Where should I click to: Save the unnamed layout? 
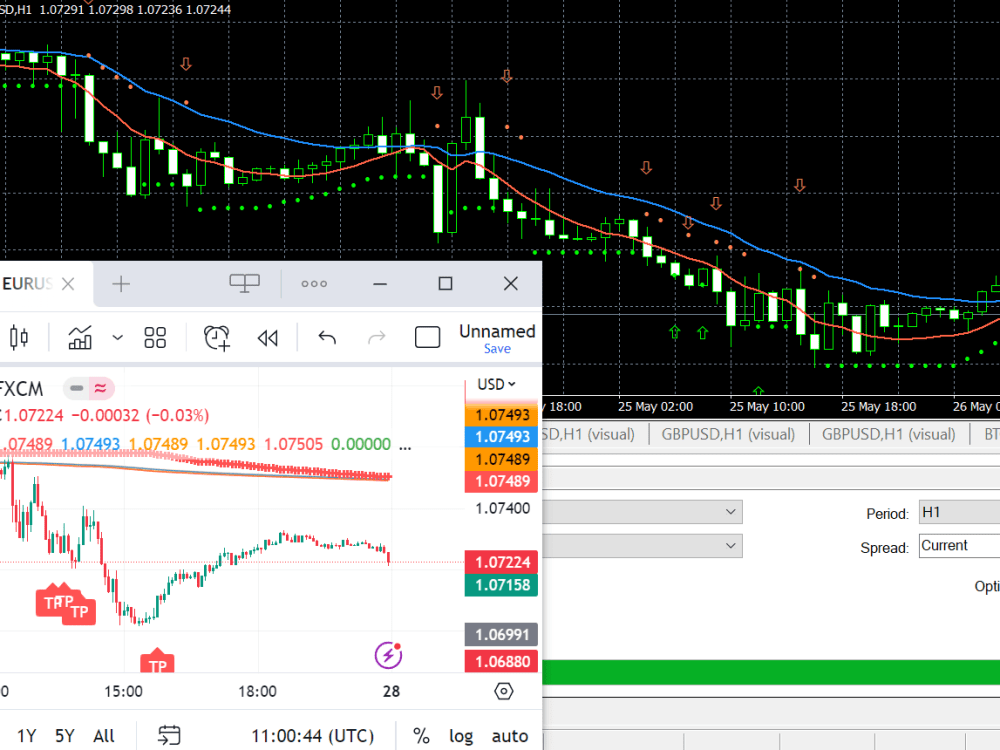[x=497, y=349]
